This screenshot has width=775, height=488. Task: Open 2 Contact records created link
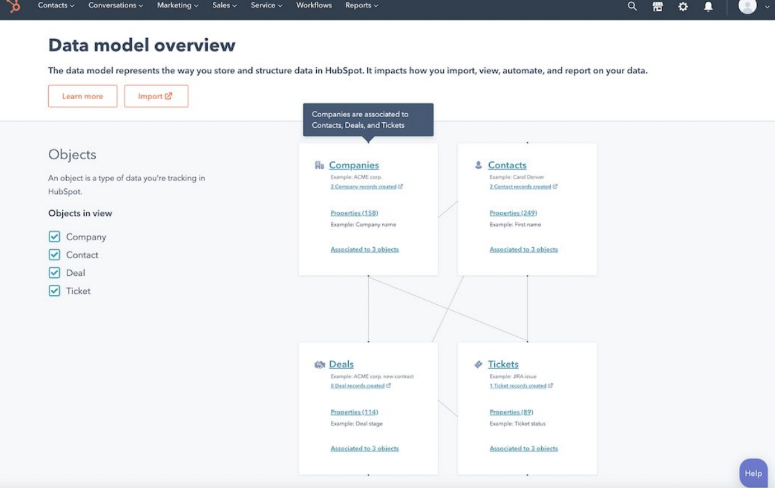[x=520, y=186]
